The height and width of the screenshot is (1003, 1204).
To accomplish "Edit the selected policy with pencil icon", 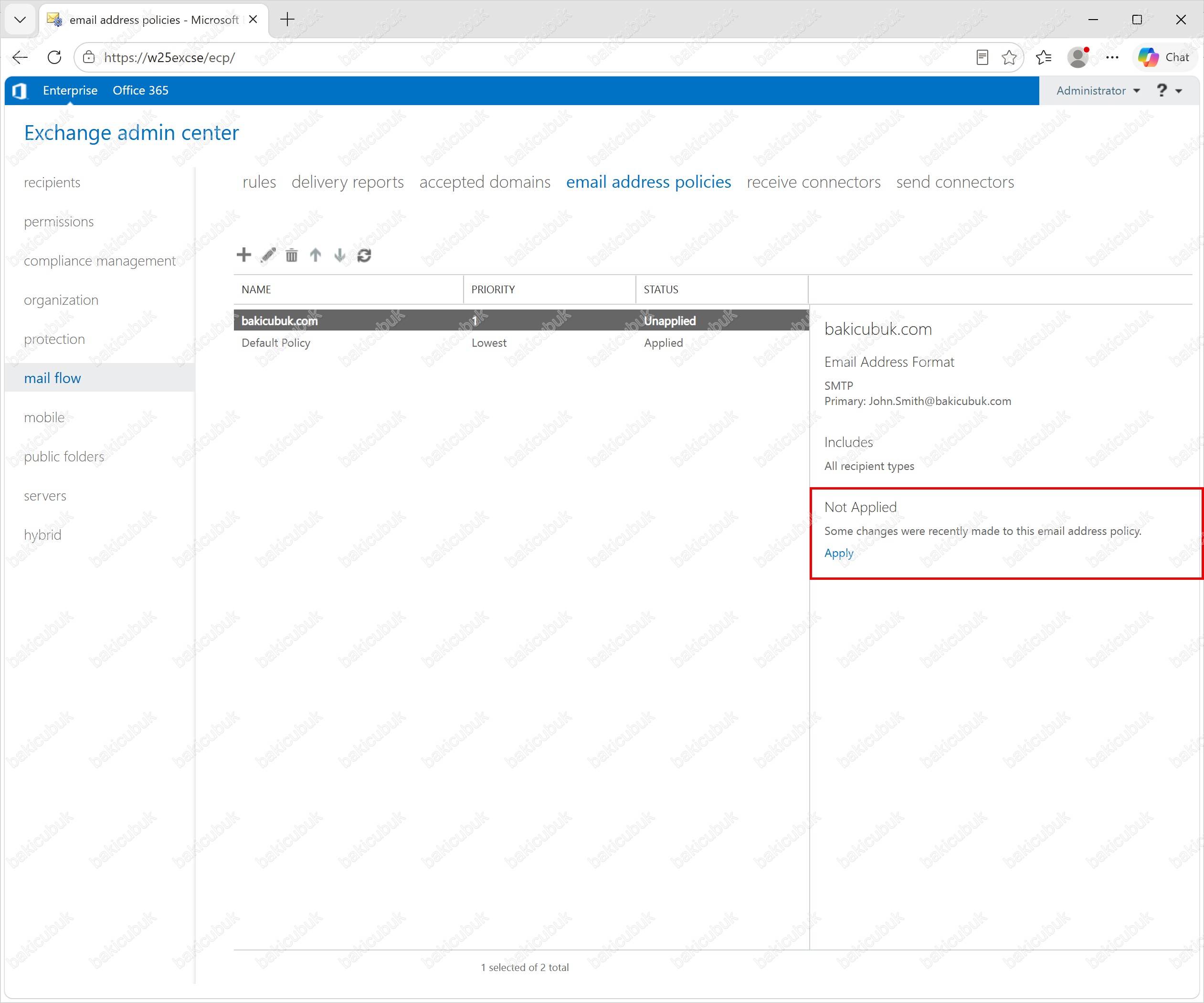I will pos(268,255).
